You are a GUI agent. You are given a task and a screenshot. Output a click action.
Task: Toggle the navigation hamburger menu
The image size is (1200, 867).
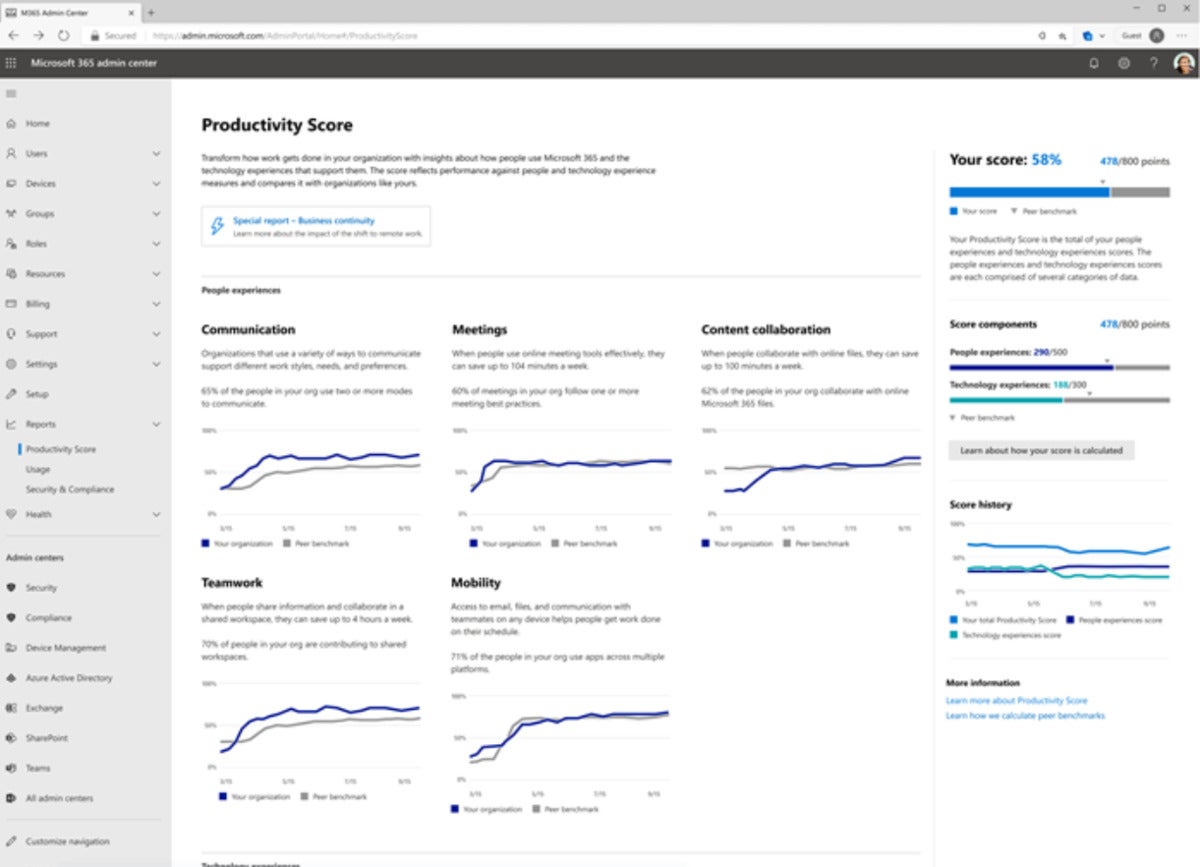tap(11, 94)
